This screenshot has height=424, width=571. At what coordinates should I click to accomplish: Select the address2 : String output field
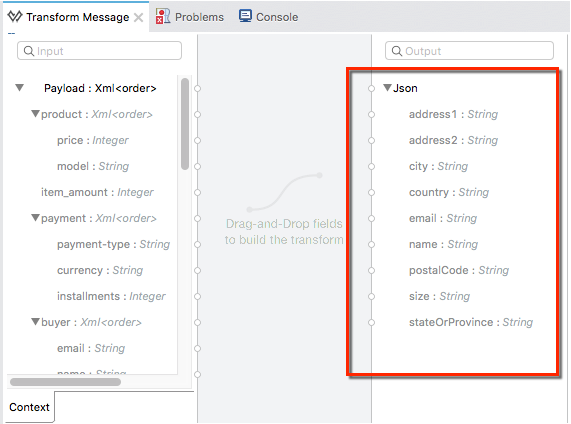[453, 140]
